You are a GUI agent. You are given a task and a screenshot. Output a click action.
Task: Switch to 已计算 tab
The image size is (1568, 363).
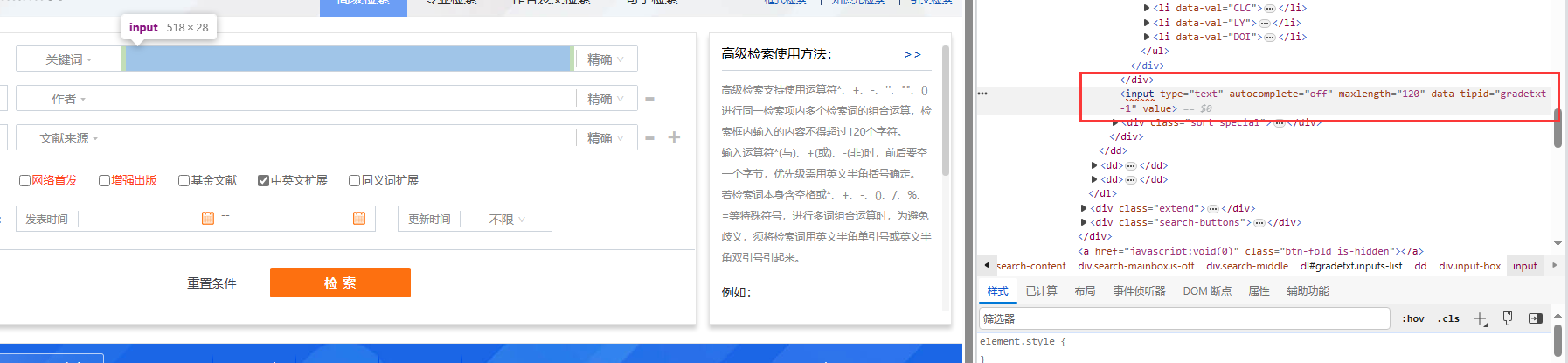click(x=1041, y=291)
